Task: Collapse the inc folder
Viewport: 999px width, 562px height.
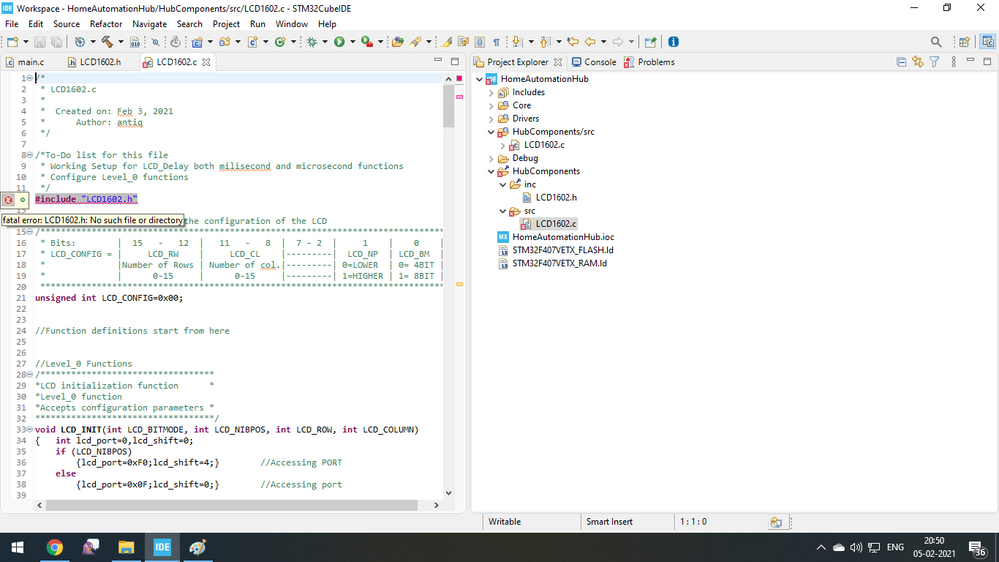Action: pyautogui.click(x=503, y=185)
